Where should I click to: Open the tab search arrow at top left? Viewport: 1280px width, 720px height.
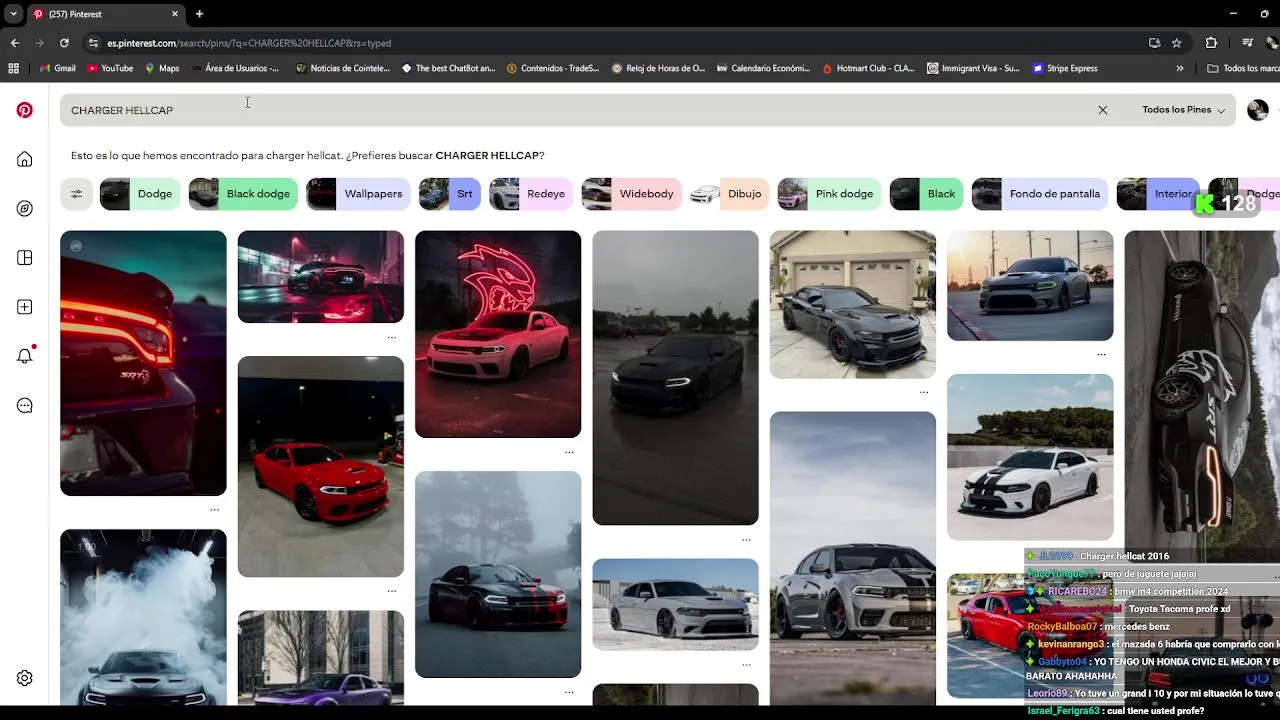[x=13, y=14]
